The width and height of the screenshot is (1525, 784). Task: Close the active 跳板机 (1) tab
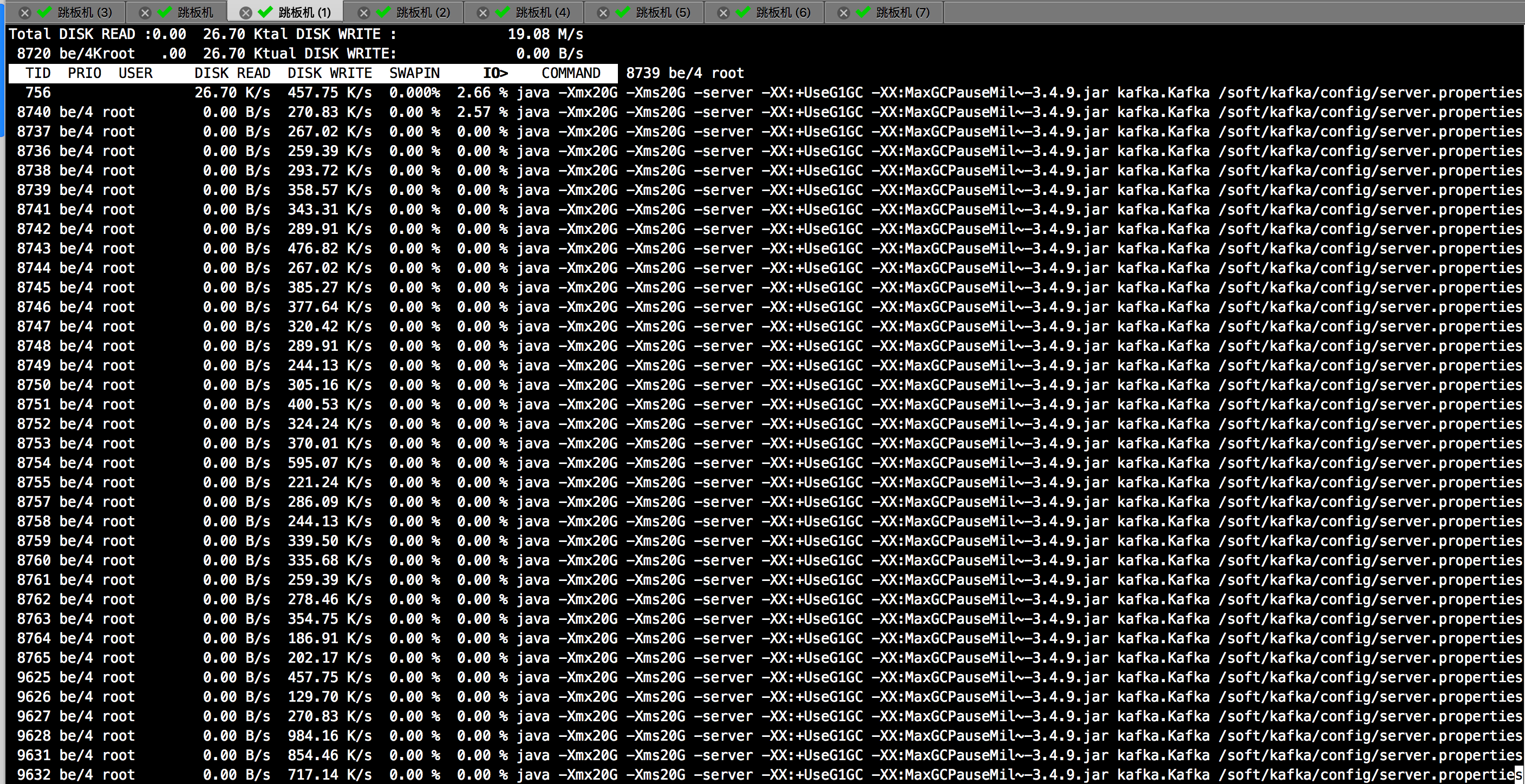[246, 12]
